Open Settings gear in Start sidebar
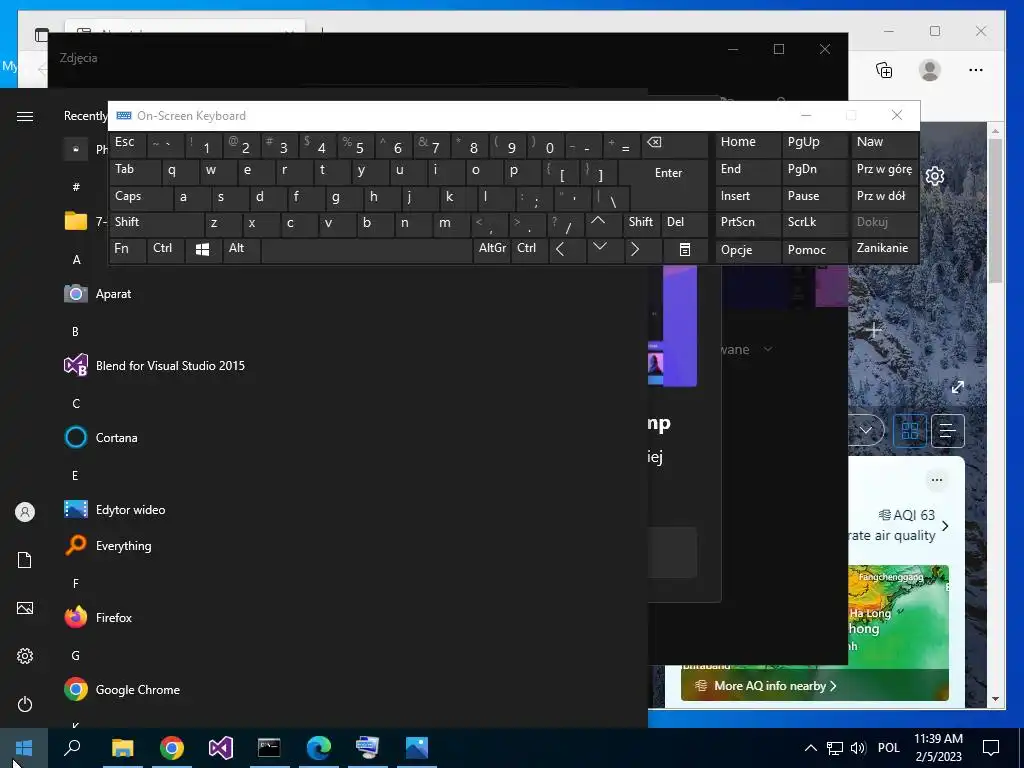This screenshot has height=768, width=1024. pos(25,656)
